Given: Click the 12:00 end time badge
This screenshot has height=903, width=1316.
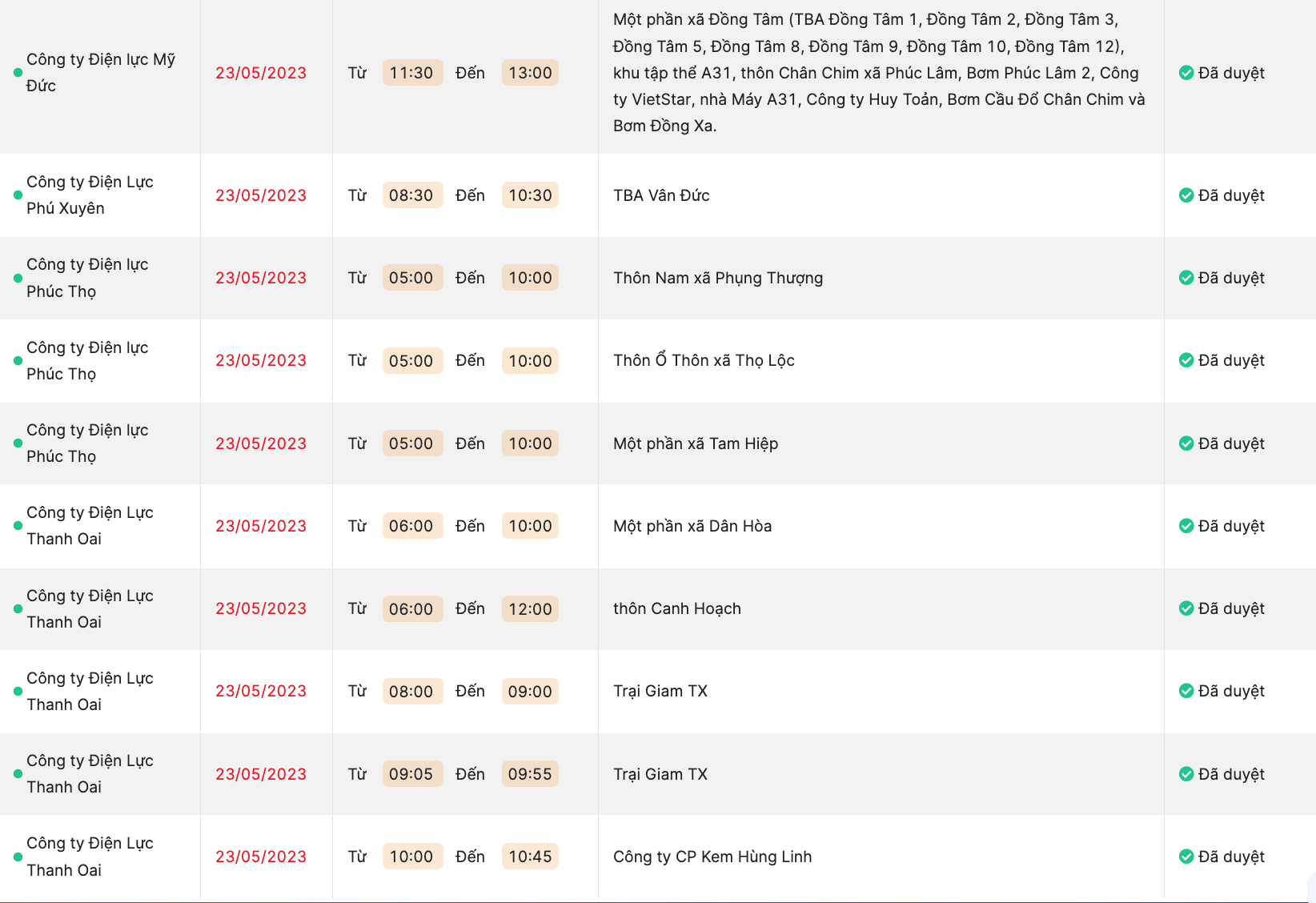Looking at the screenshot, I should pyautogui.click(x=530, y=608).
